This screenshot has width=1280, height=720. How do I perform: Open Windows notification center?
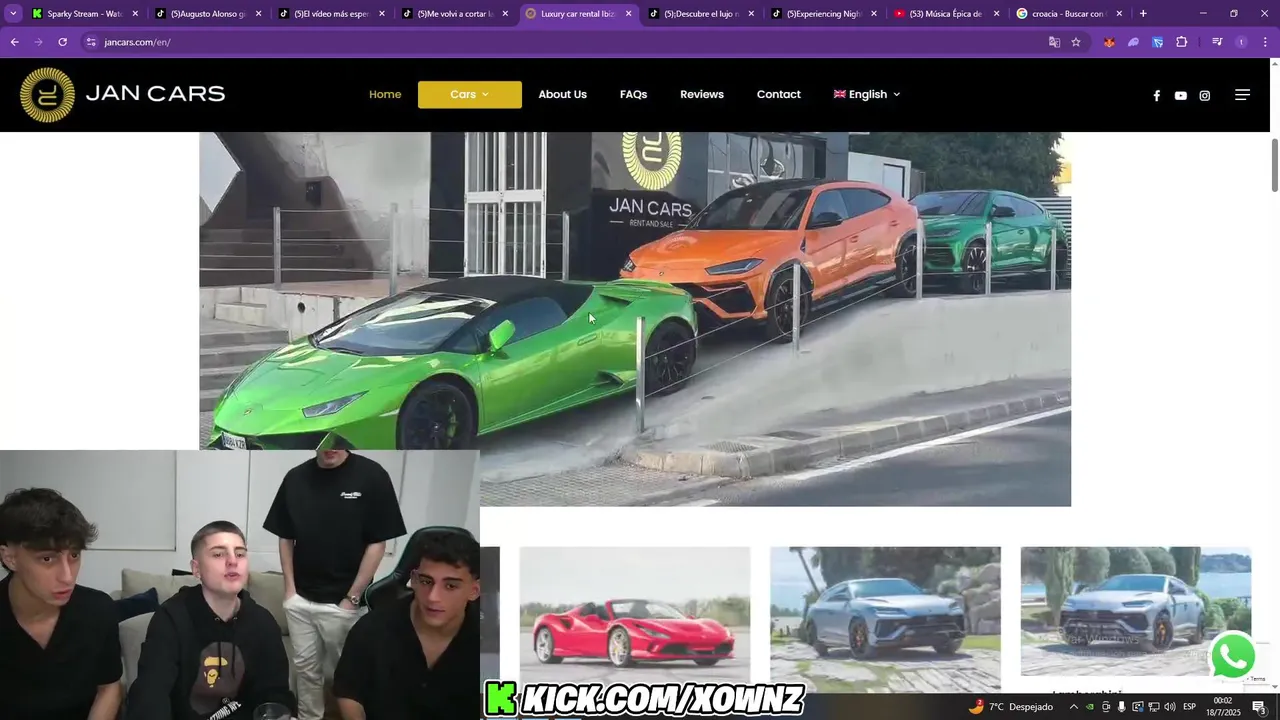coord(1259,707)
